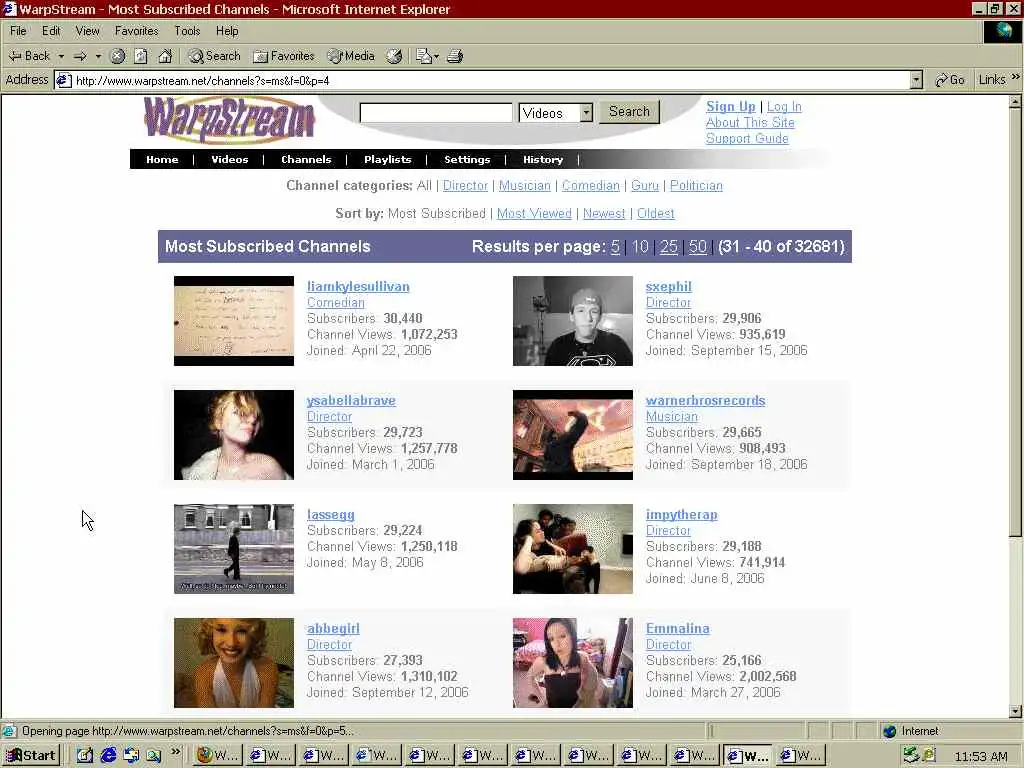Open the About This Site link
Image resolution: width=1024 pixels, height=768 pixels.
[x=750, y=122]
